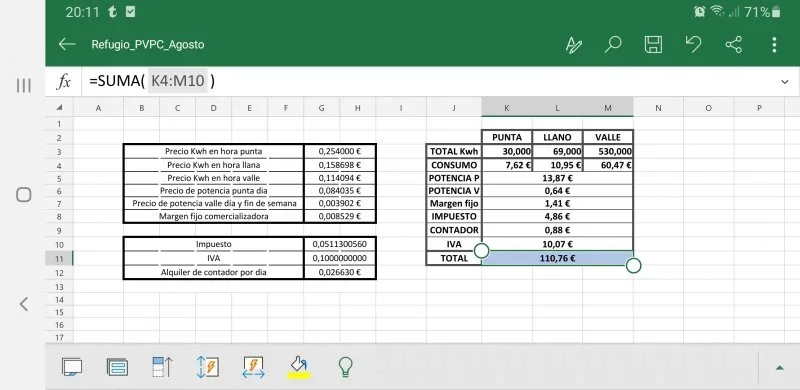The height and width of the screenshot is (390, 800).
Task: Open the comment note icon in bottom toolbar
Action: pos(72,367)
